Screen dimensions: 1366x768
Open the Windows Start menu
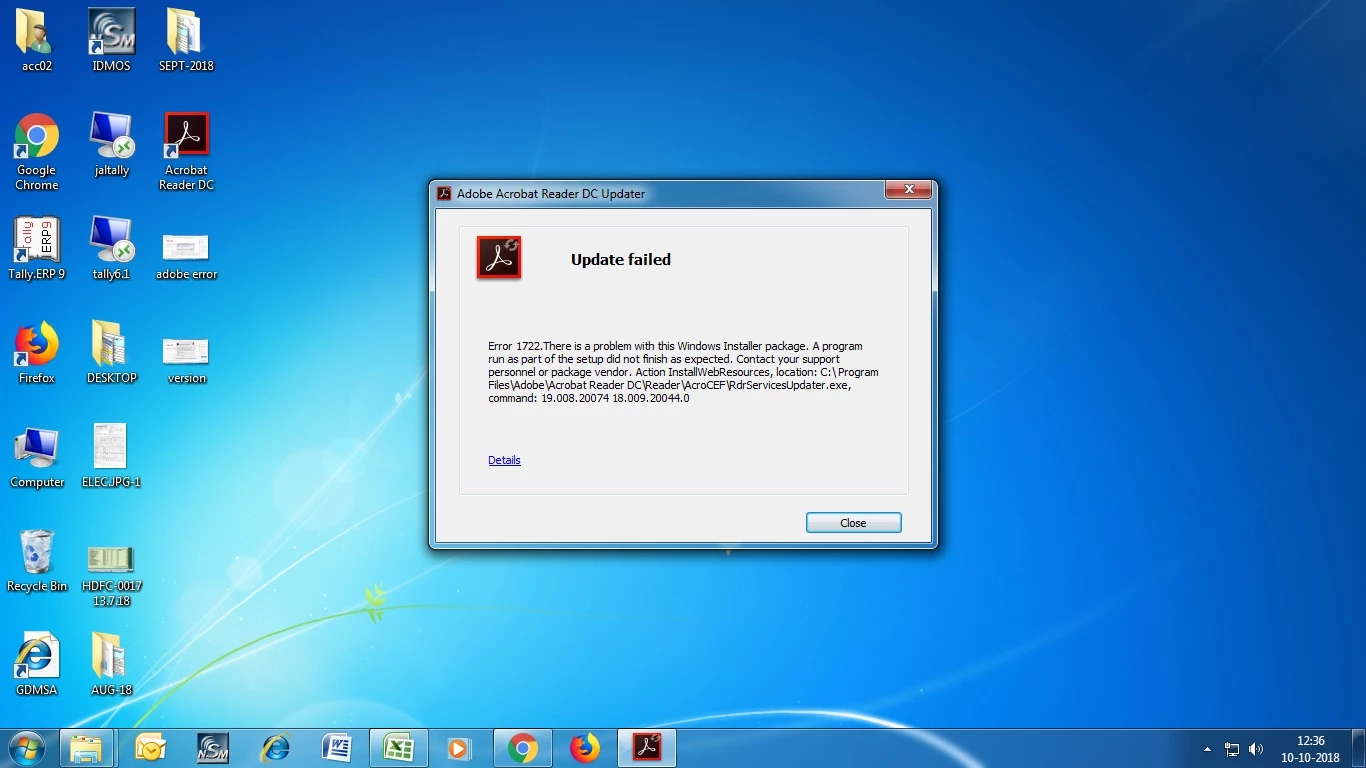26,748
